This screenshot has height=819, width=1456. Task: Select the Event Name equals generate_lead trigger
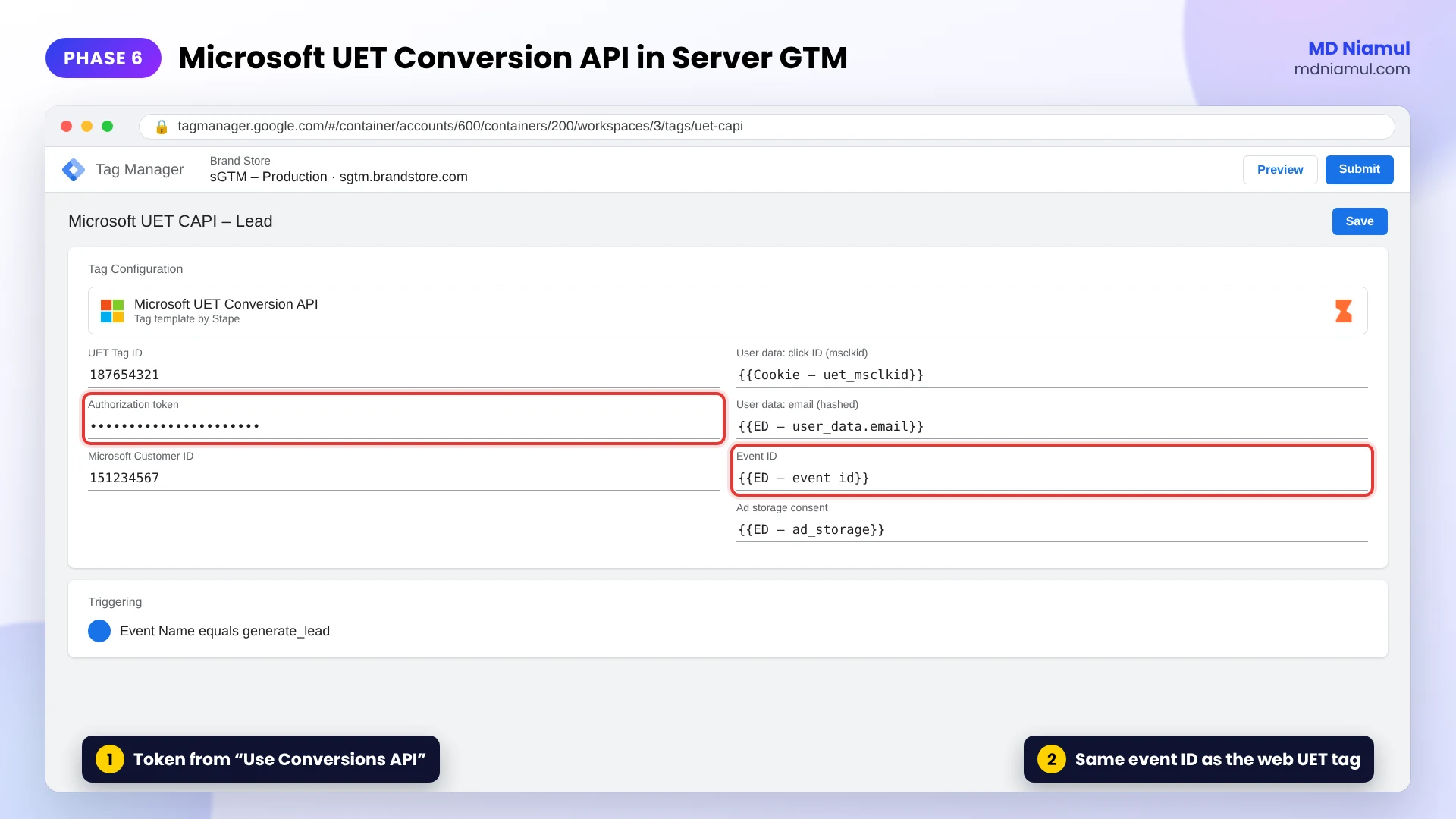tap(224, 631)
